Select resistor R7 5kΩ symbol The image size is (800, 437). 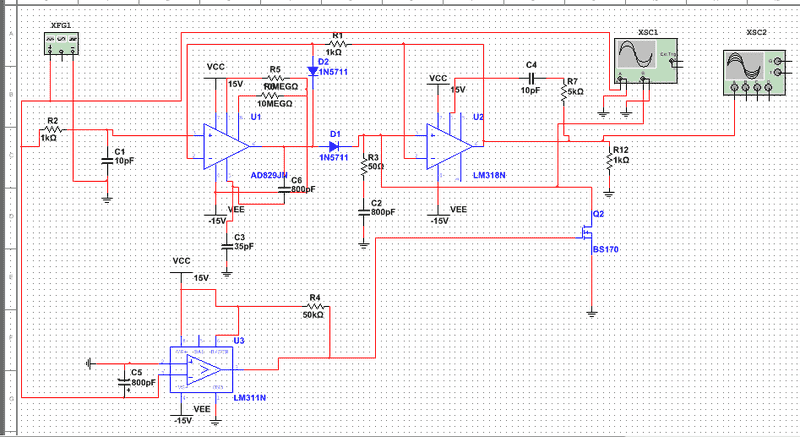tap(564, 93)
